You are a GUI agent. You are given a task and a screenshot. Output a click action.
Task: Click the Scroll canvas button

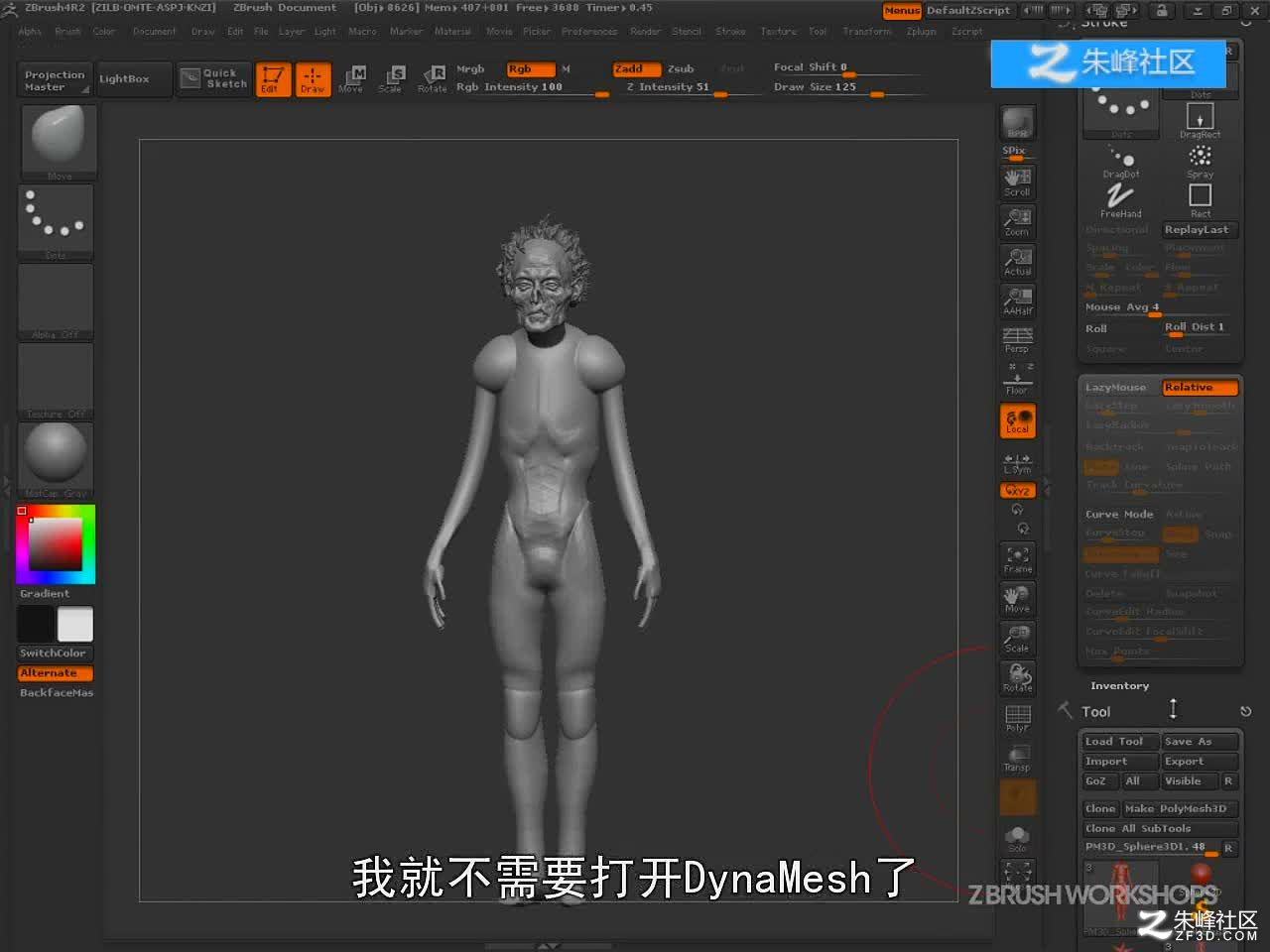point(1018,181)
